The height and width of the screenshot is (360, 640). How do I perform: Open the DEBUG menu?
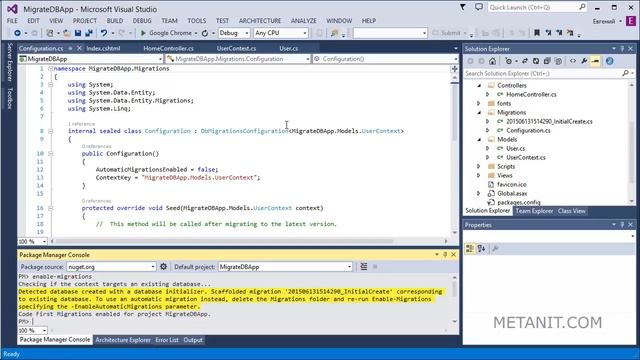[142, 21]
